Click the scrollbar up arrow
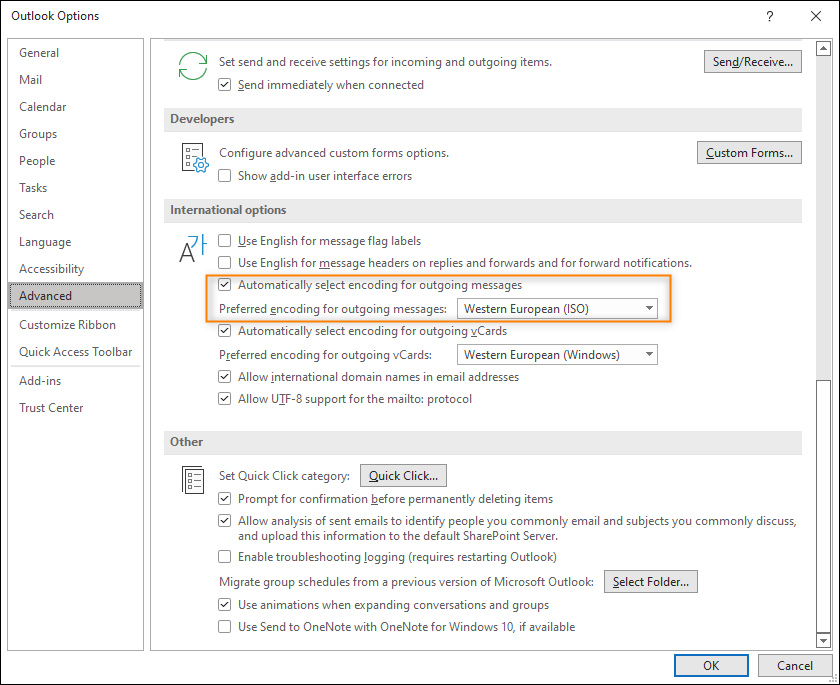Viewport: 840px width, 685px height. point(823,49)
